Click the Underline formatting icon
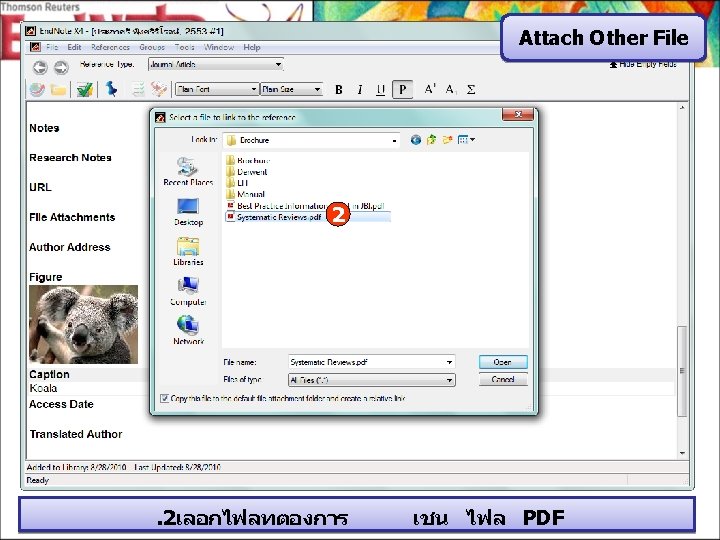 [x=380, y=90]
